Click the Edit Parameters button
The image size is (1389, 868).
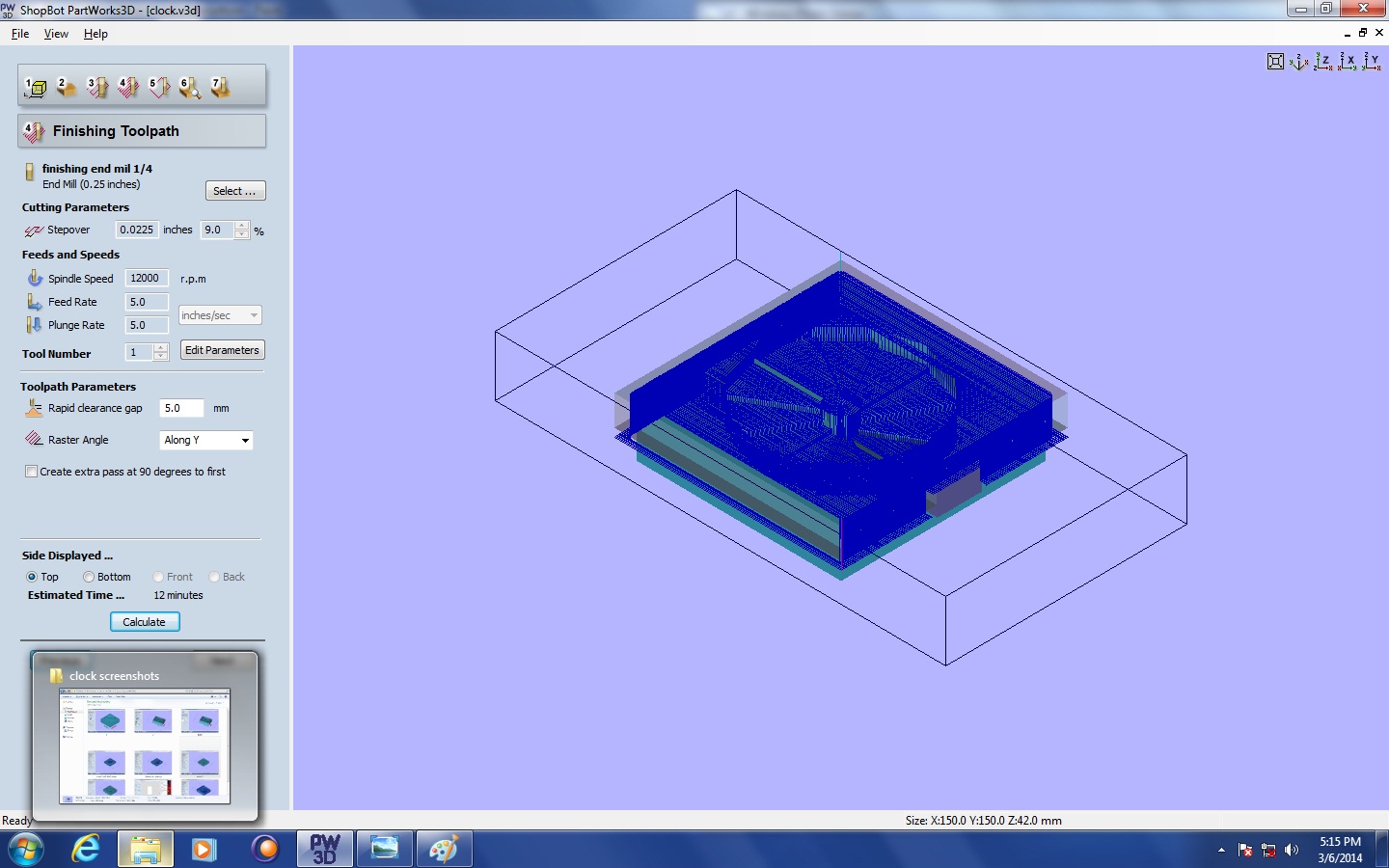pos(222,350)
